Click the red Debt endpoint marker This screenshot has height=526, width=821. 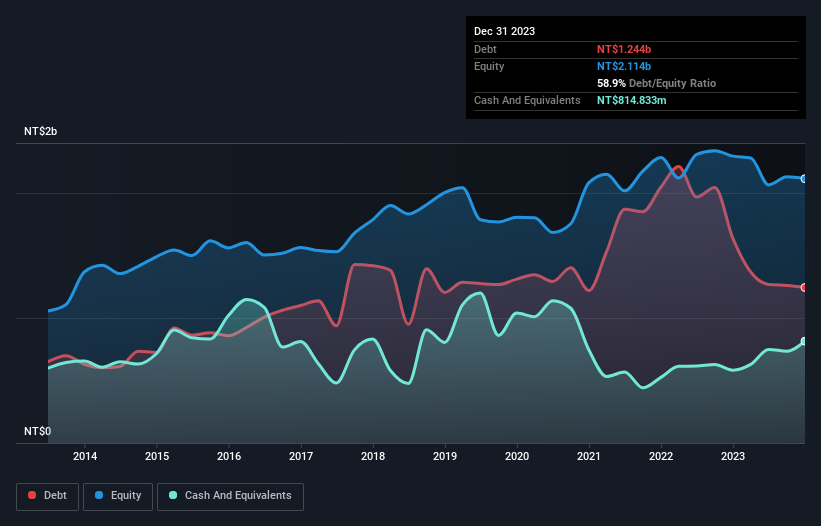805,287
